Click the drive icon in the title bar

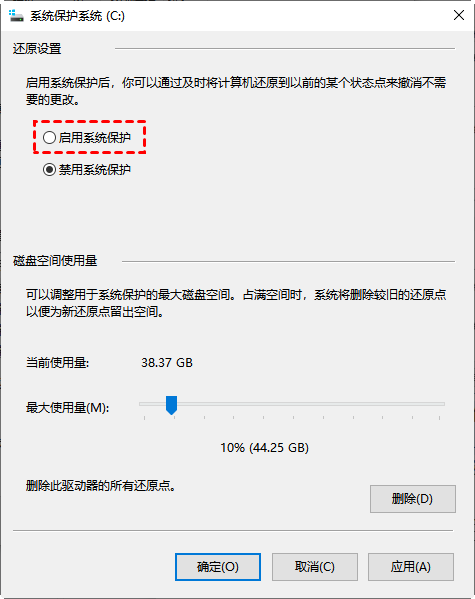pyautogui.click(x=16, y=16)
